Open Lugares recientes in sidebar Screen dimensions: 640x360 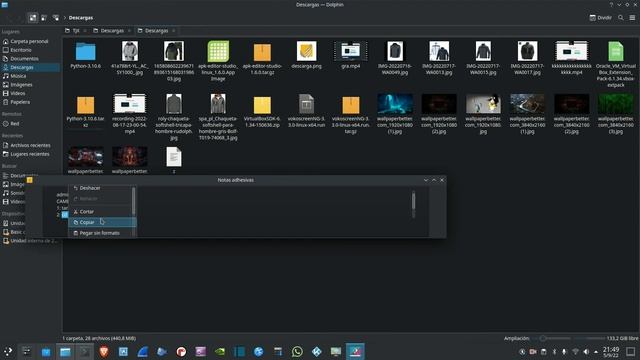coord(30,154)
